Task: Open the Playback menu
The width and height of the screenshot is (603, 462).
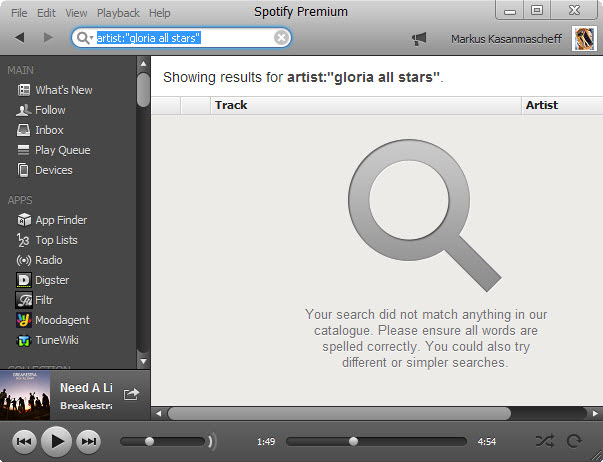Action: pos(118,13)
